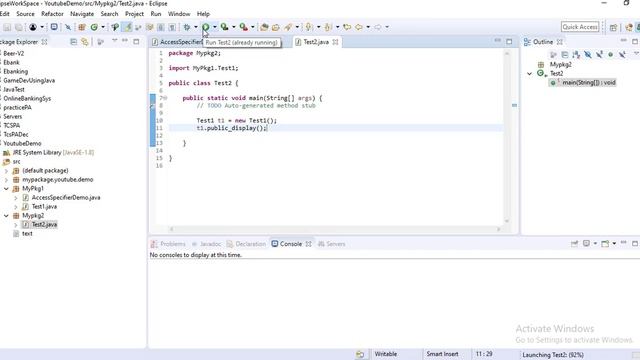Click the New Java Package icon

point(82,27)
